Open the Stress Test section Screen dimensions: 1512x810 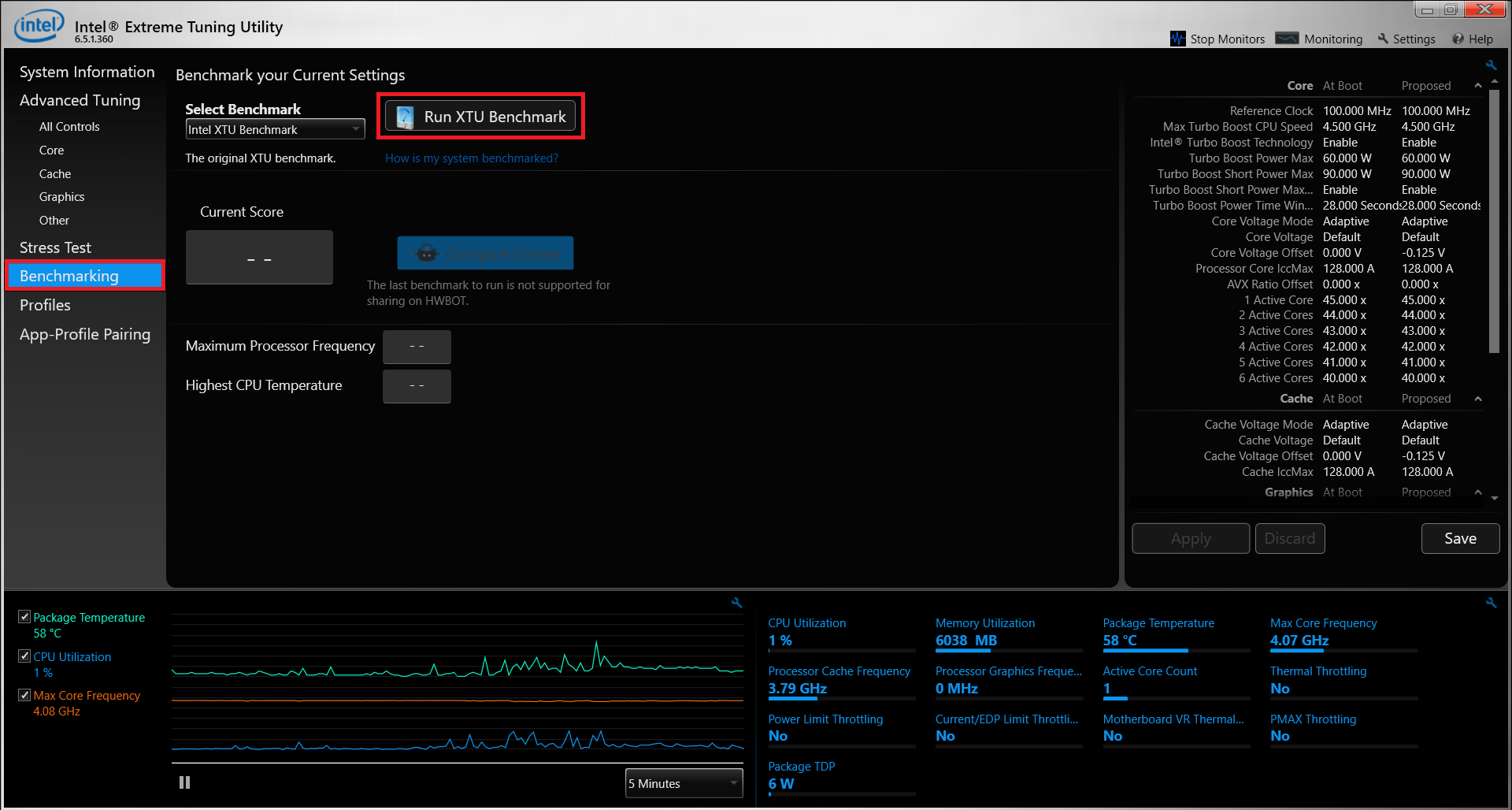coord(55,247)
